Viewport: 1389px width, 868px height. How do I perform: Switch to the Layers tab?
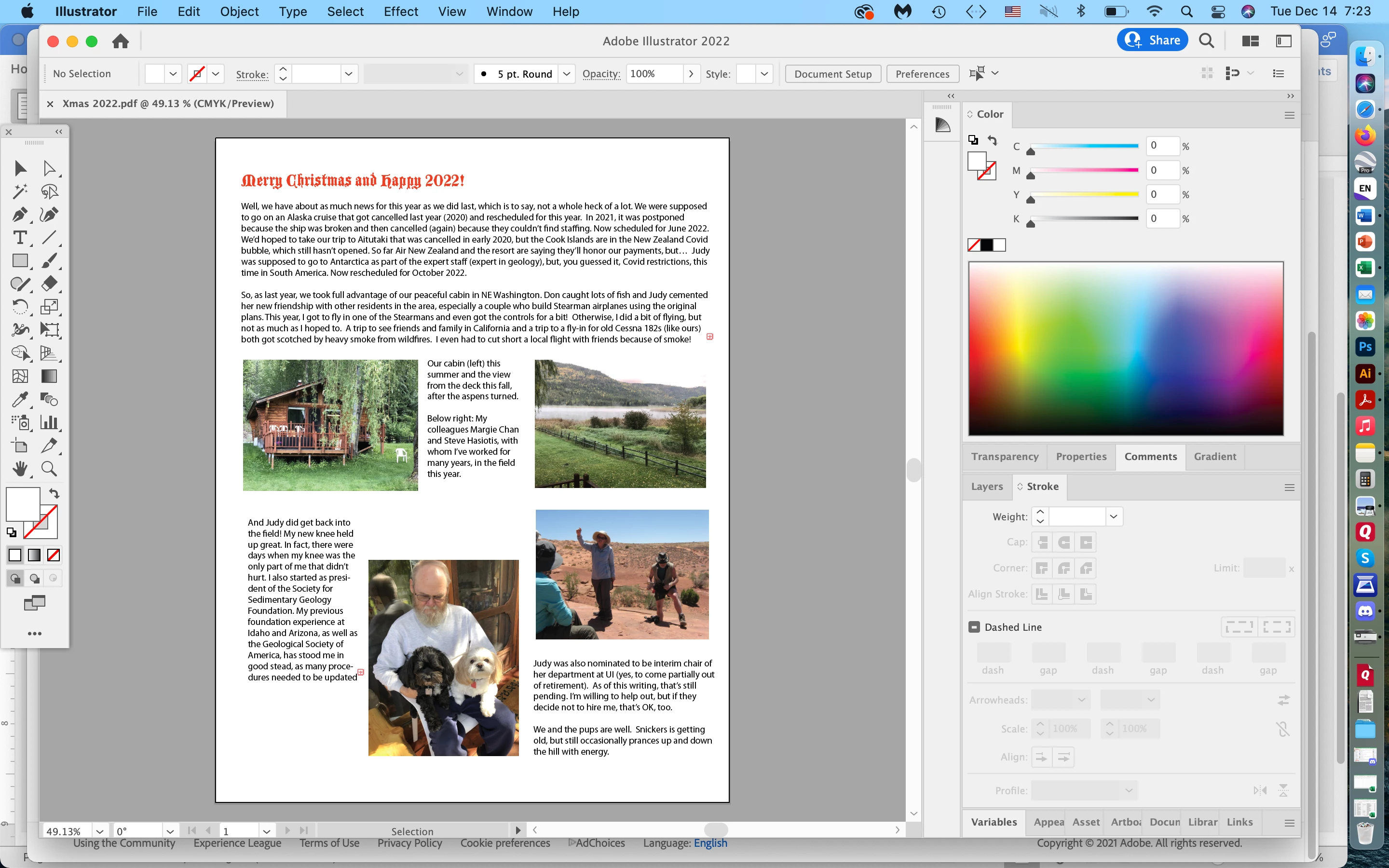pos(987,486)
